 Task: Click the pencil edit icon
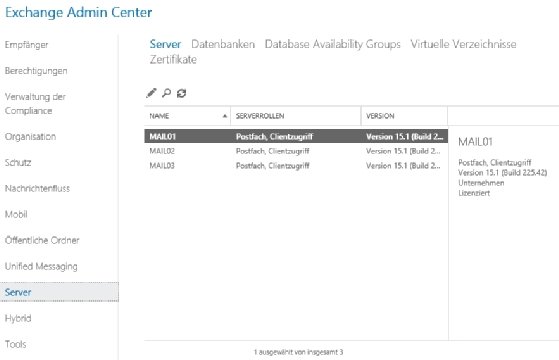151,93
